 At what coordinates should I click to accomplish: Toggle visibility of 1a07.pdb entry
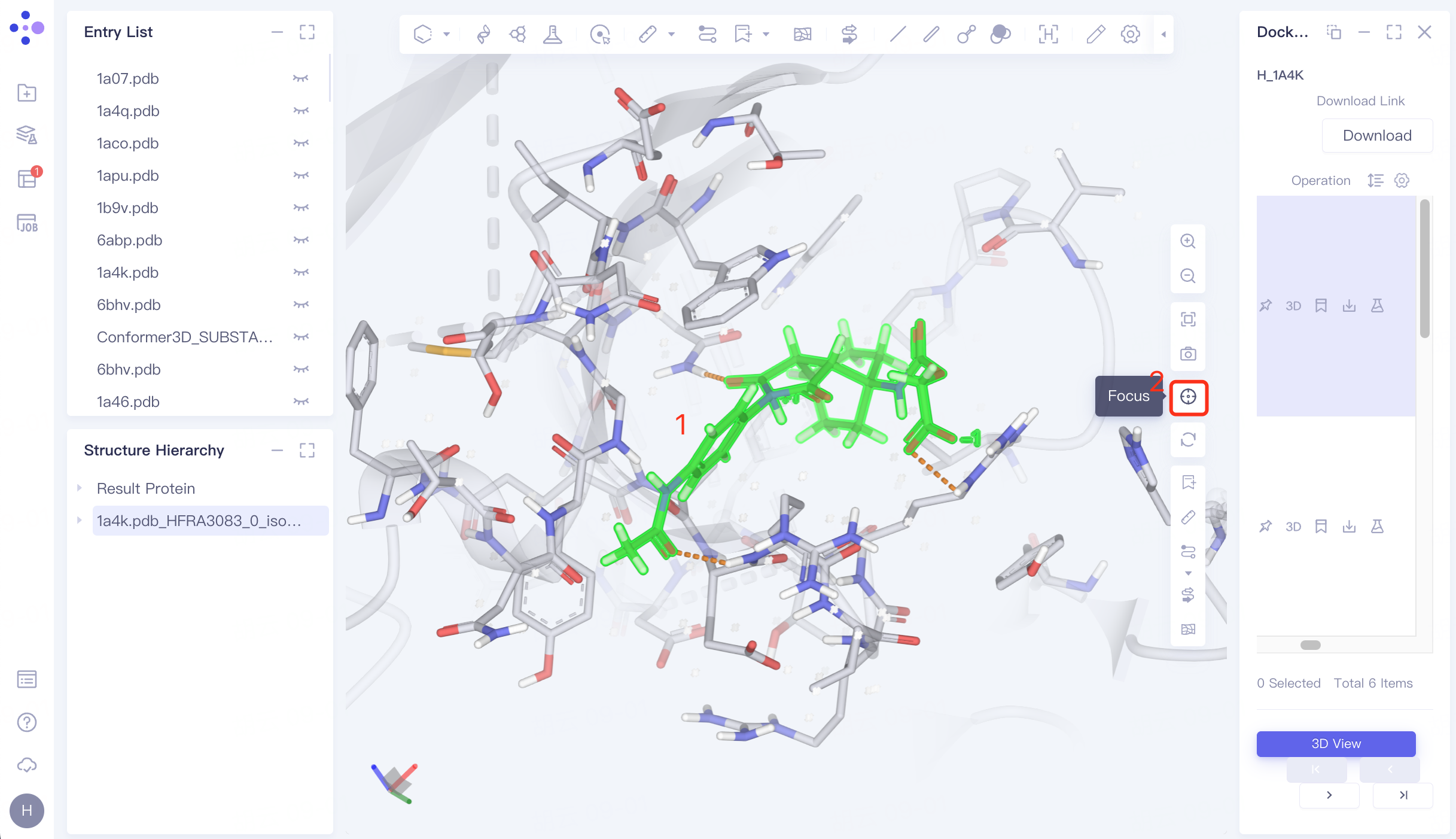coord(300,78)
